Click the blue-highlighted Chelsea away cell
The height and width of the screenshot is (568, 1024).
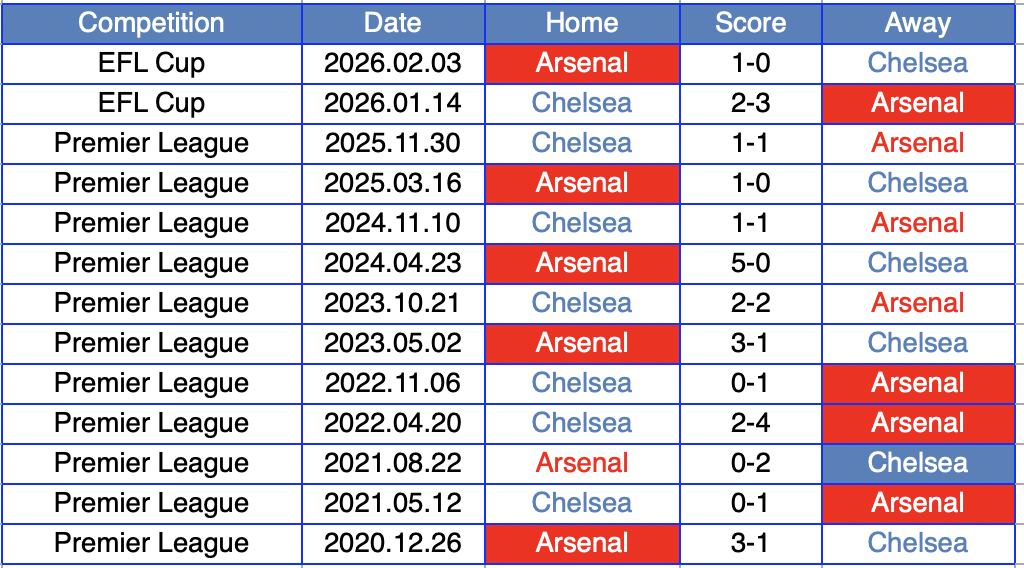(917, 463)
